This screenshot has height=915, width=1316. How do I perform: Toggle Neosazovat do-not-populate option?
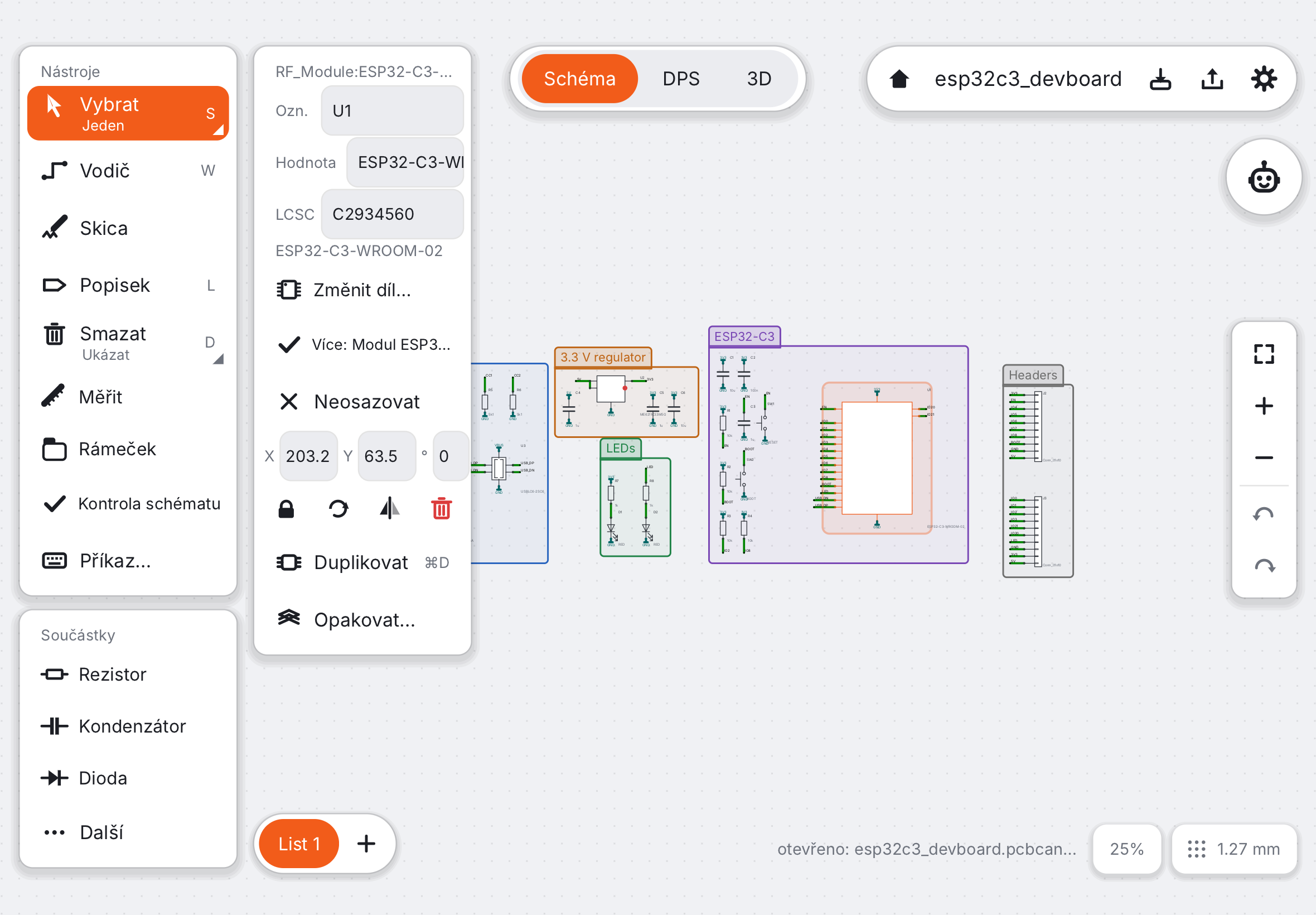point(362,402)
